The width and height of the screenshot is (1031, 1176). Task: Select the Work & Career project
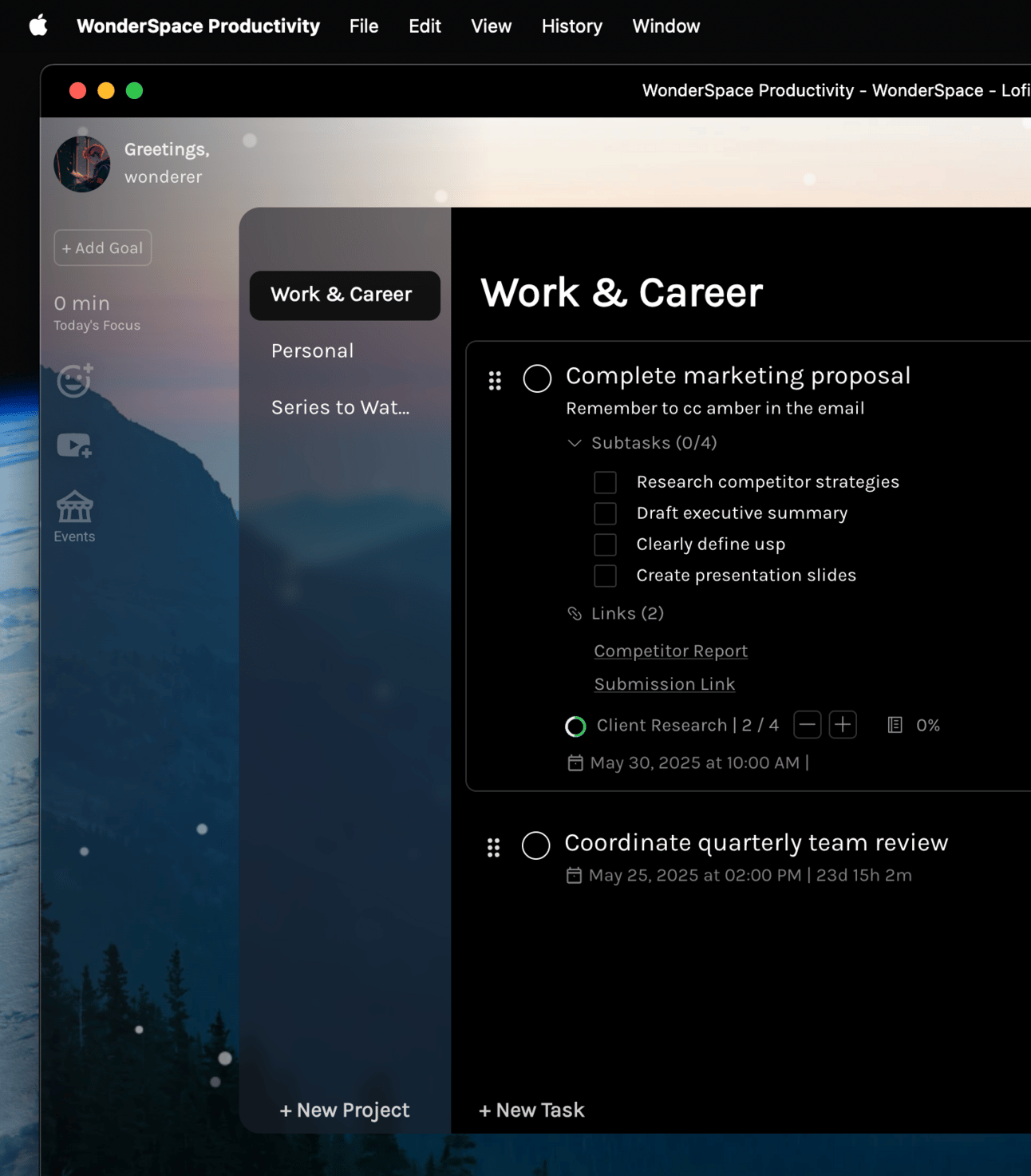[345, 295]
